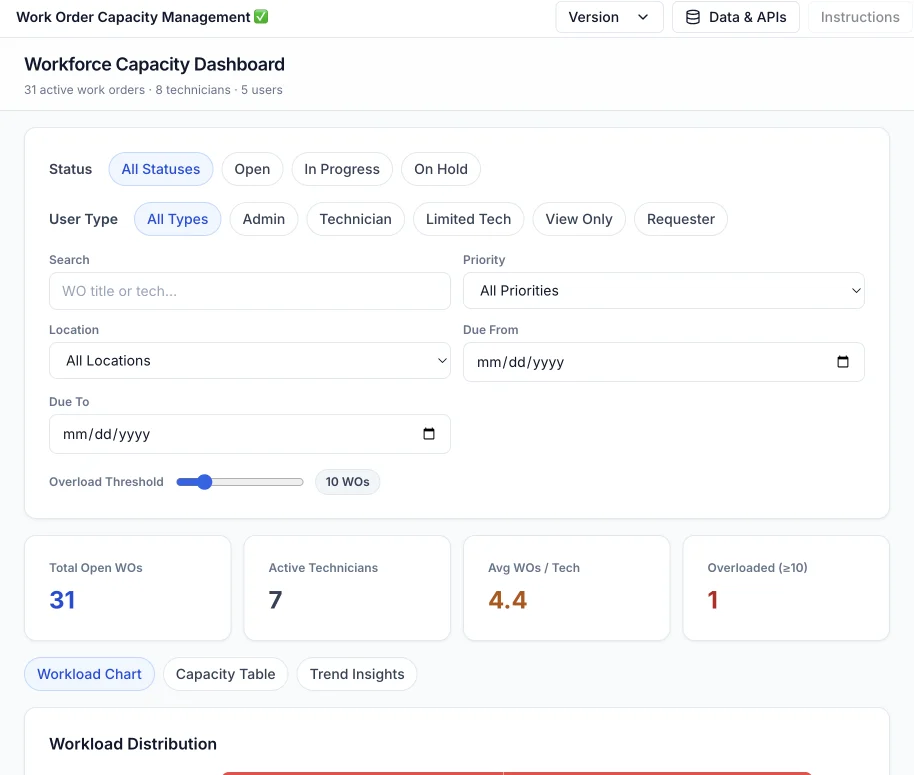Filter user type by Technician
Viewport: 914px width, 775px height.
pyautogui.click(x=355, y=219)
